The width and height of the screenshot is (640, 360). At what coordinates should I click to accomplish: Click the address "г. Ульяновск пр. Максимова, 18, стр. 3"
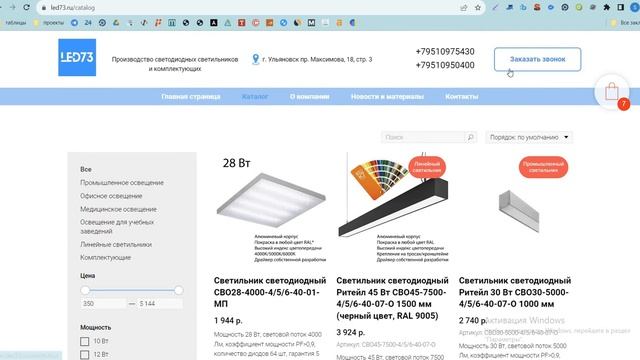coord(317,60)
